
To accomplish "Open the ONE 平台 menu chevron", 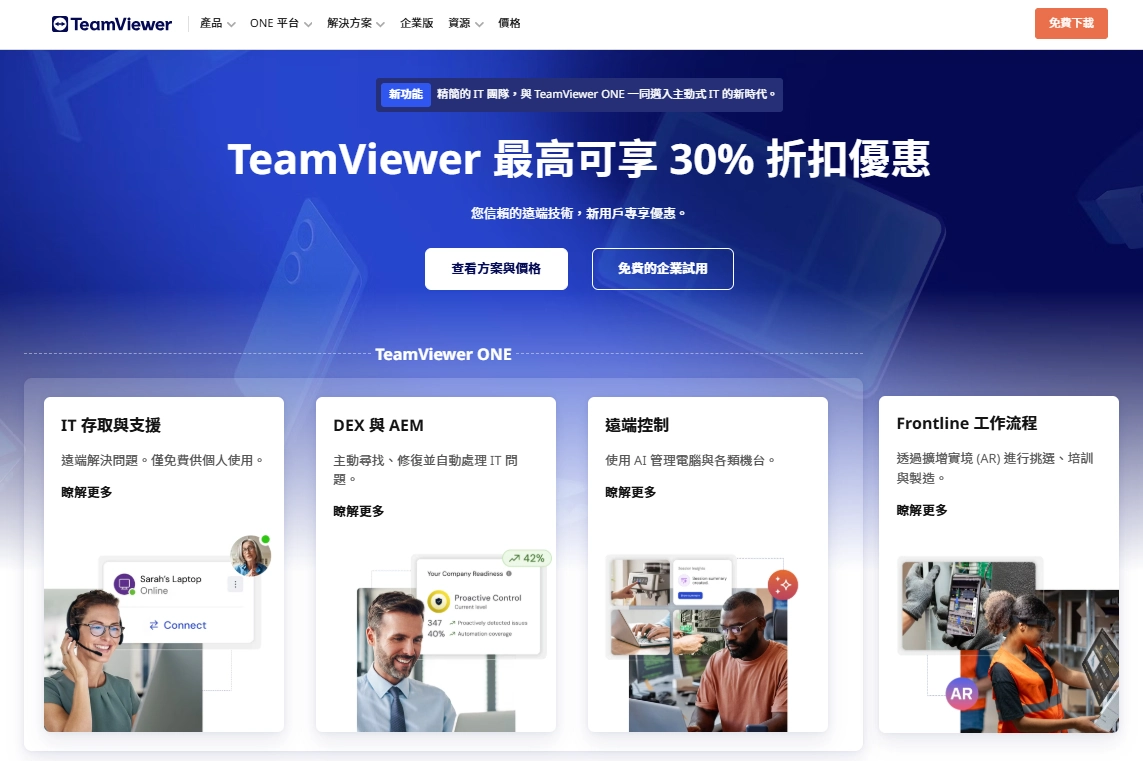I will click(308, 24).
